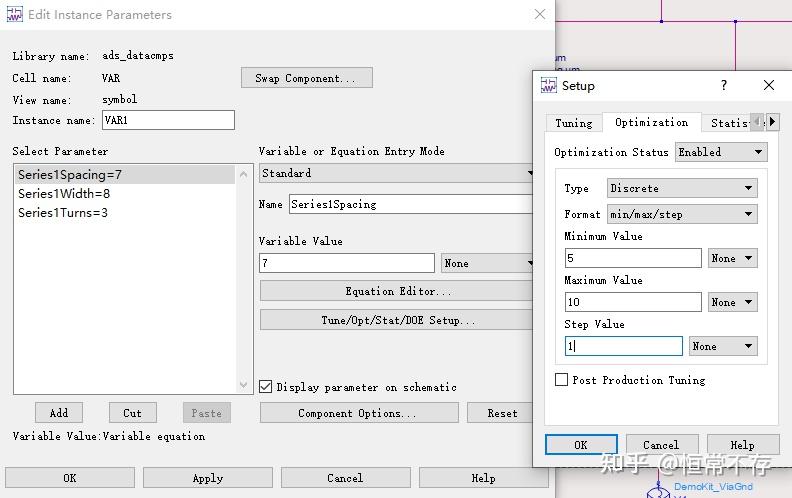Click the Swap Component button
Viewport: 792px width, 498px height.
coord(306,78)
